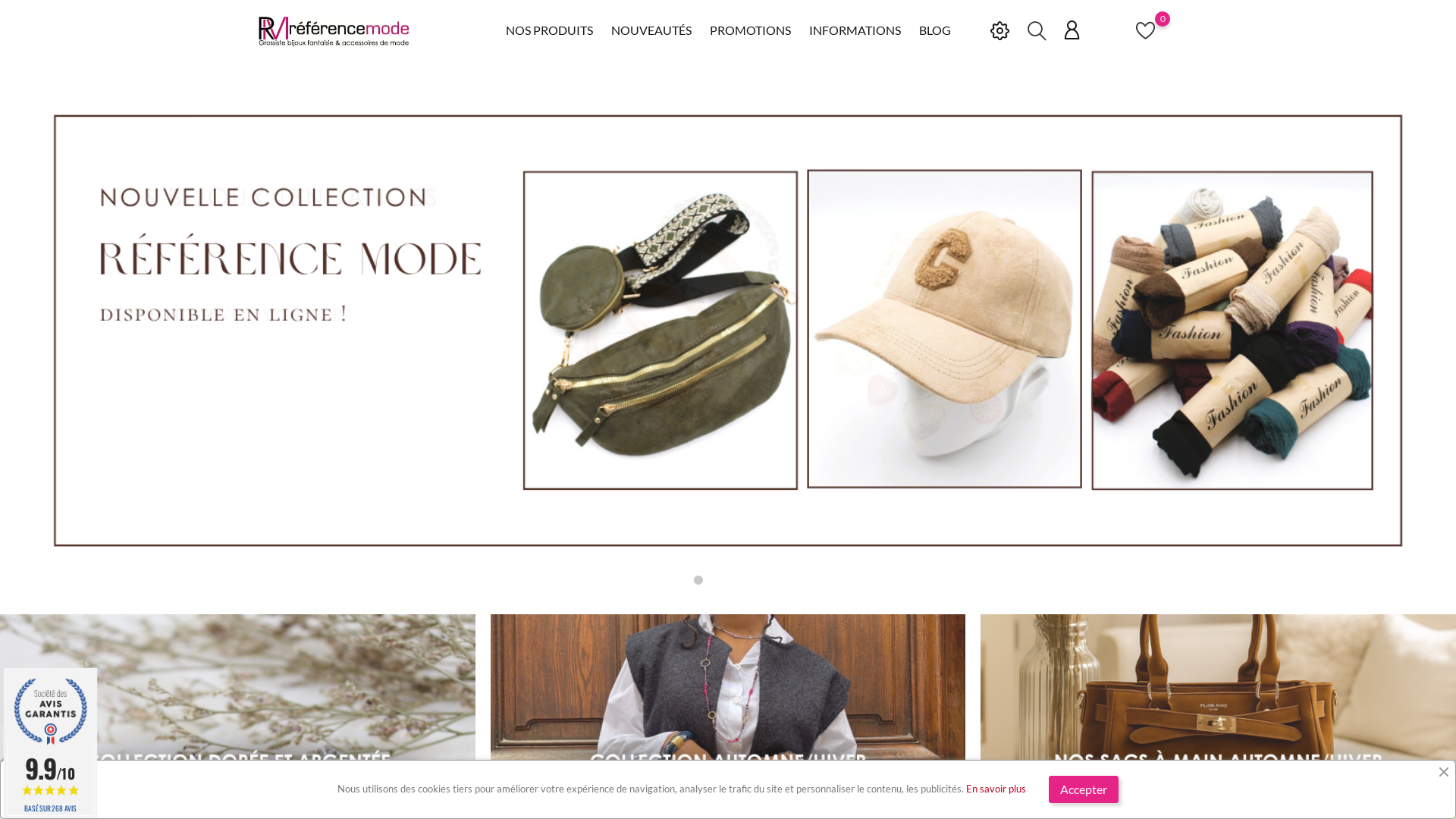Open the khaki belt bag banner image
This screenshot has height=819, width=1456.
[x=660, y=331]
